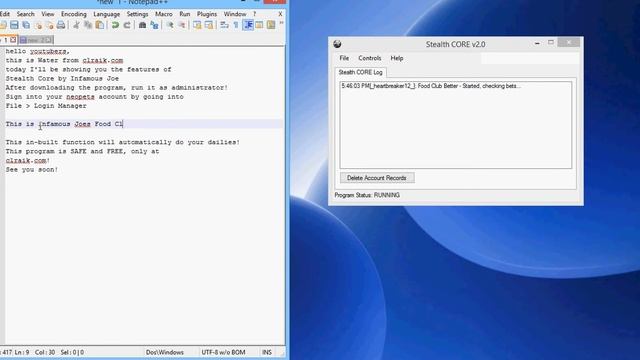Click the 'Sel : 0 | 0' status bar entry
Image resolution: width=640 pixels, height=360 pixels.
72,352
